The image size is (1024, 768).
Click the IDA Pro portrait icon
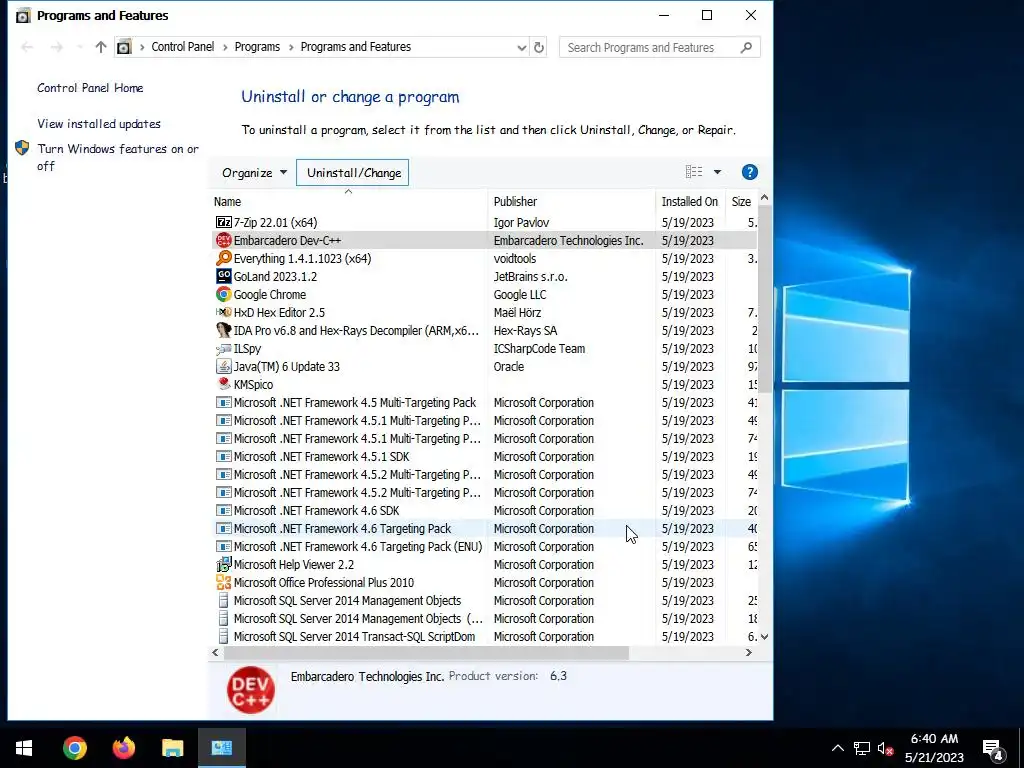(223, 330)
